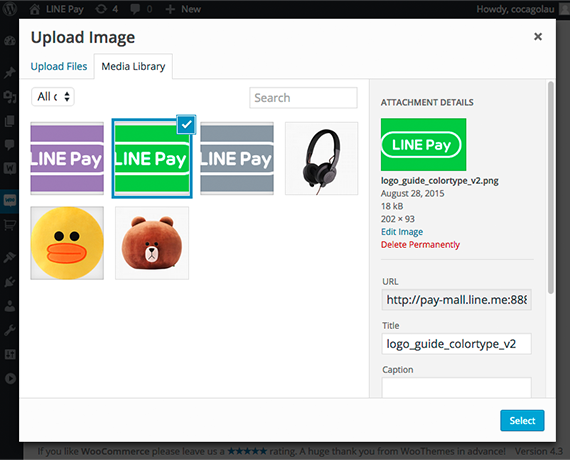Select the brown bear thumbnail
The width and height of the screenshot is (570, 460).
[152, 243]
